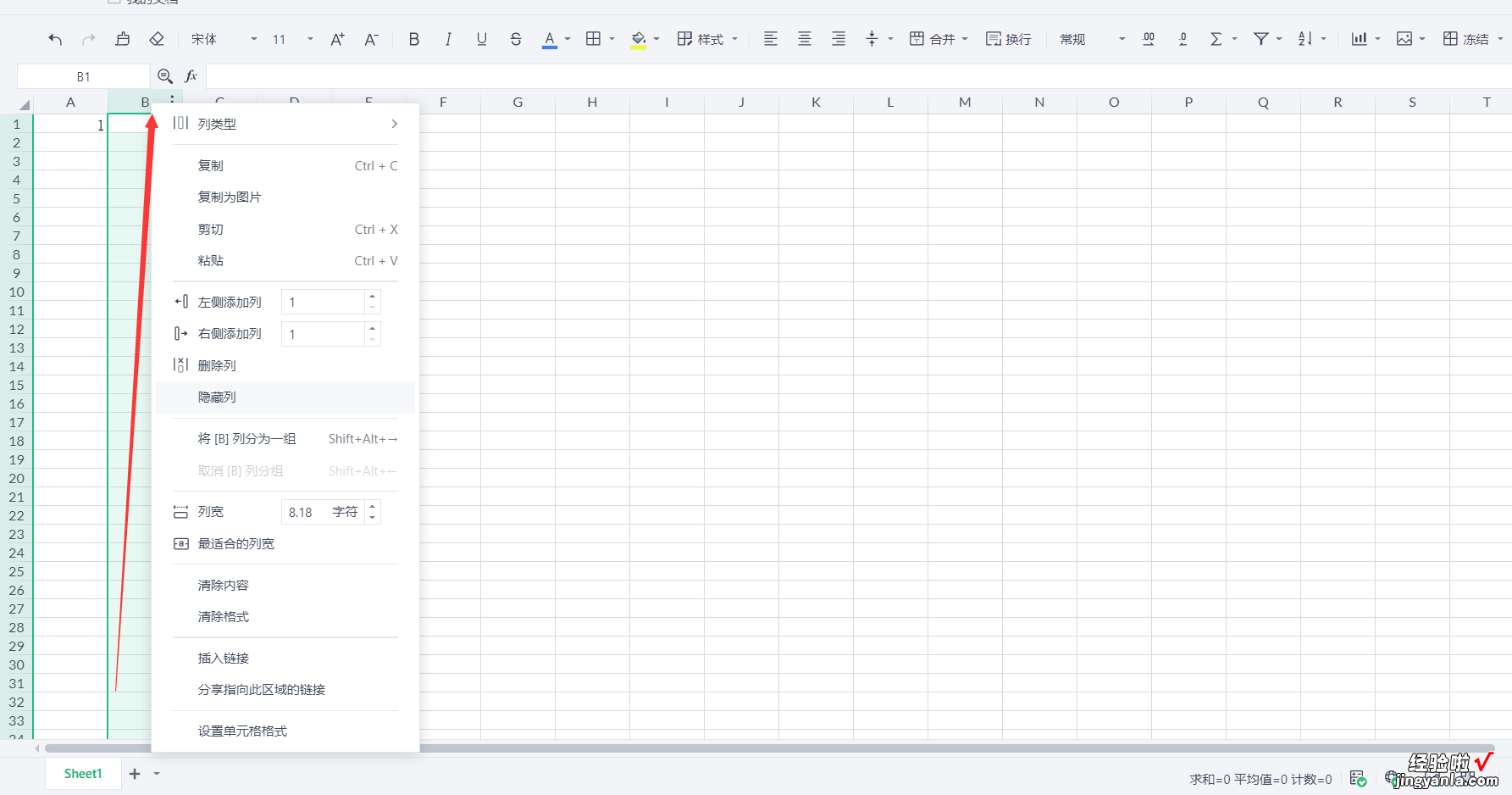This screenshot has height=795, width=1512.
Task: Click the select-all corner triangle
Action: [24, 104]
